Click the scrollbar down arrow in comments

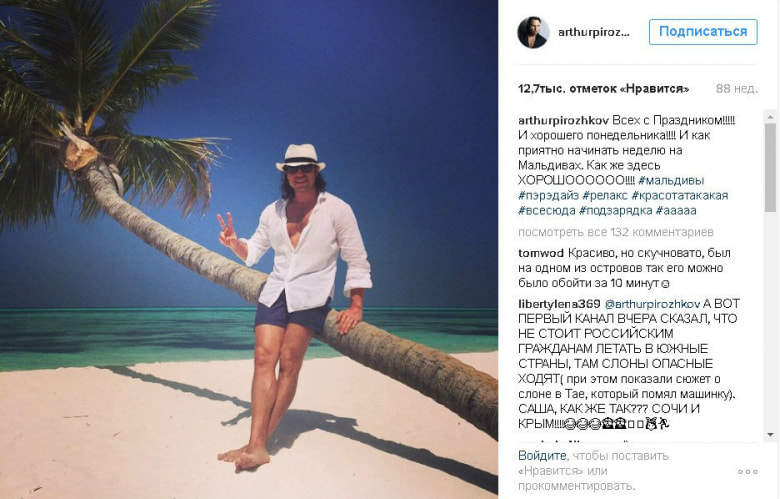pos(770,435)
